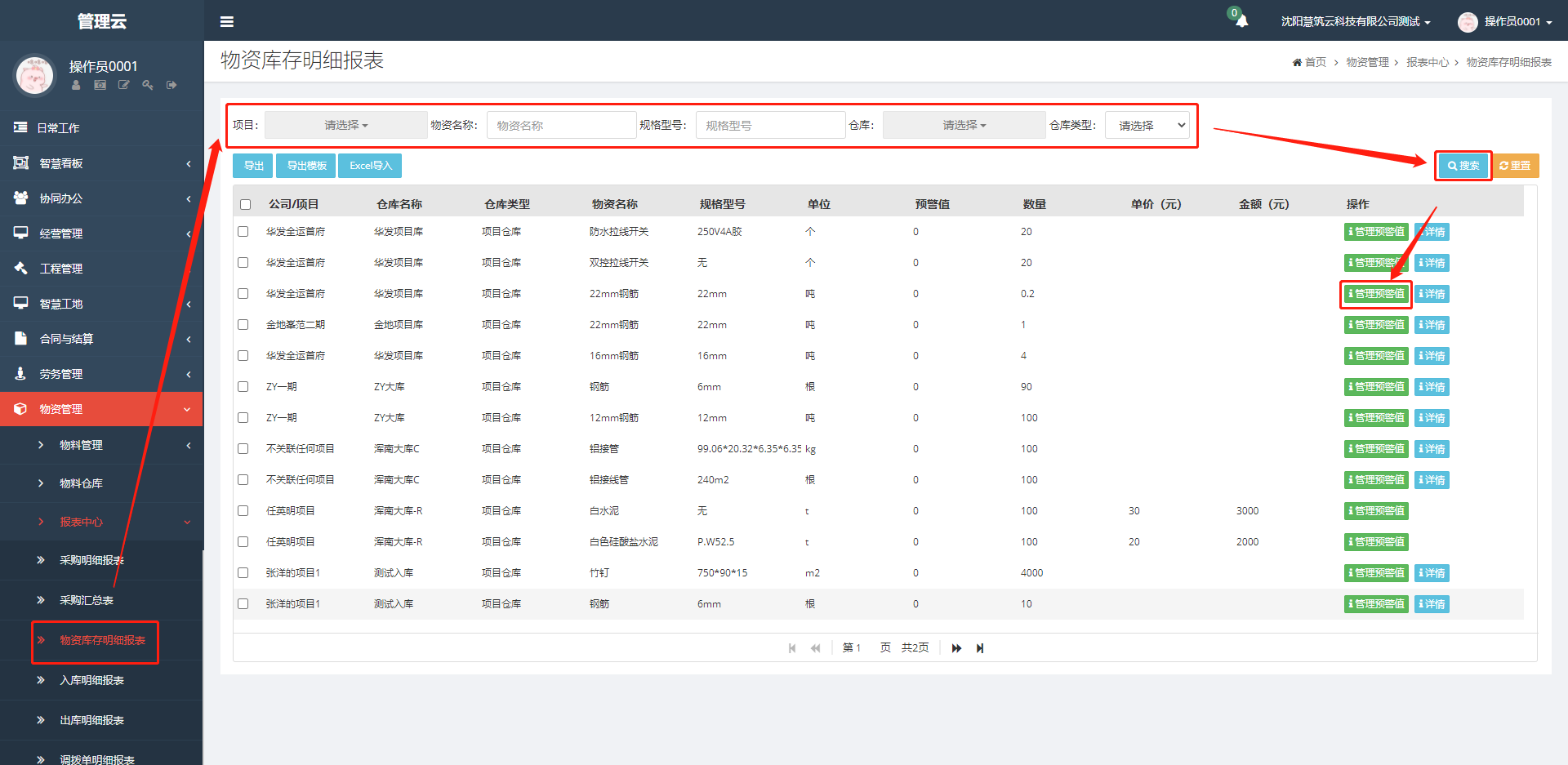
Task: Select checkbox for the 白水泥 row
Action: point(243,511)
